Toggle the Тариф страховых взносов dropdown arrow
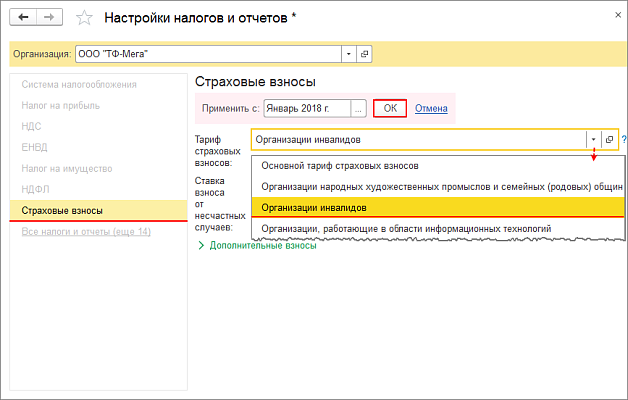 pyautogui.click(x=593, y=140)
